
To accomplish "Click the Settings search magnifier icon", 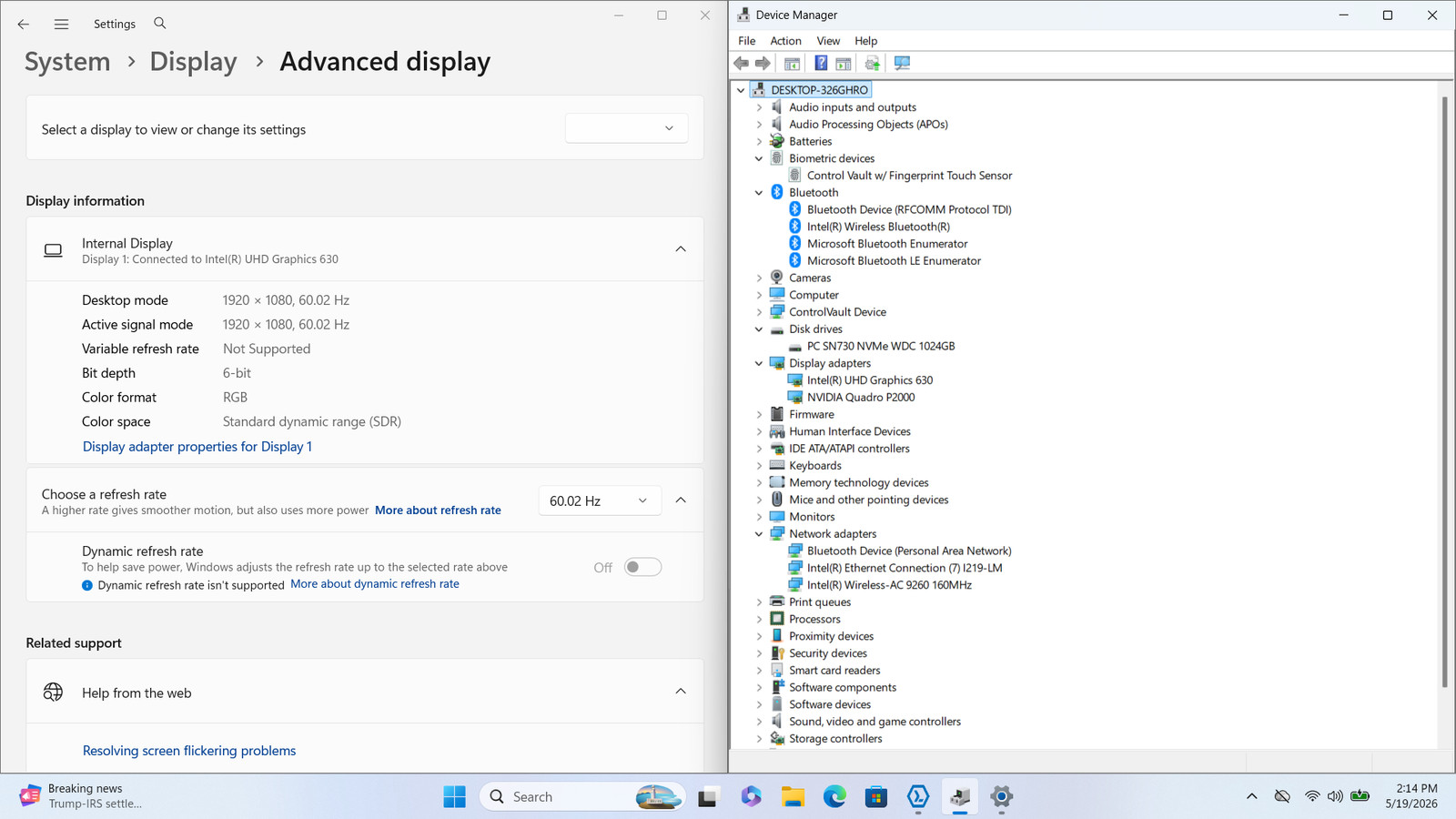I will (160, 23).
